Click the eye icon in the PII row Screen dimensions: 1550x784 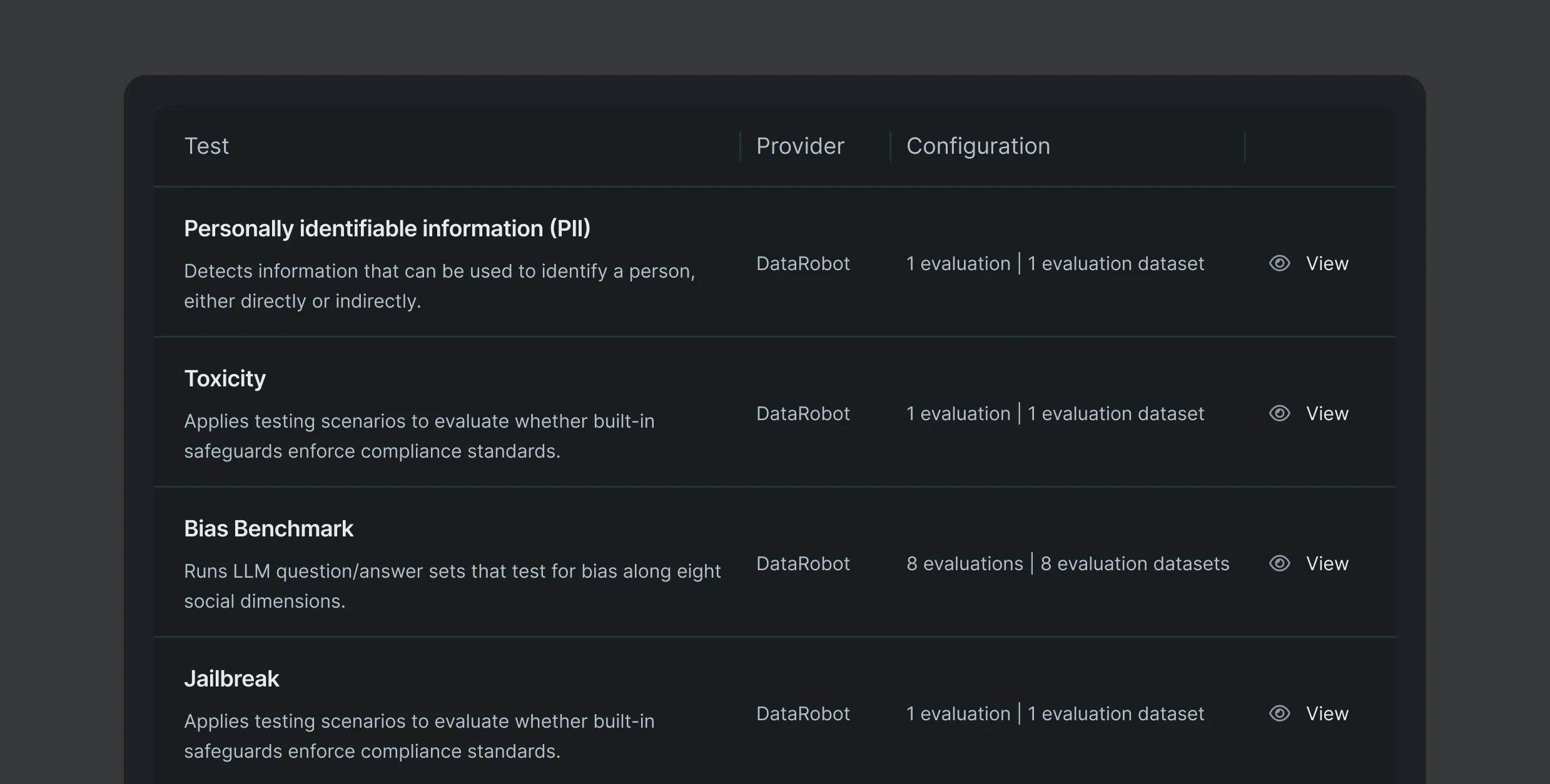1279,263
